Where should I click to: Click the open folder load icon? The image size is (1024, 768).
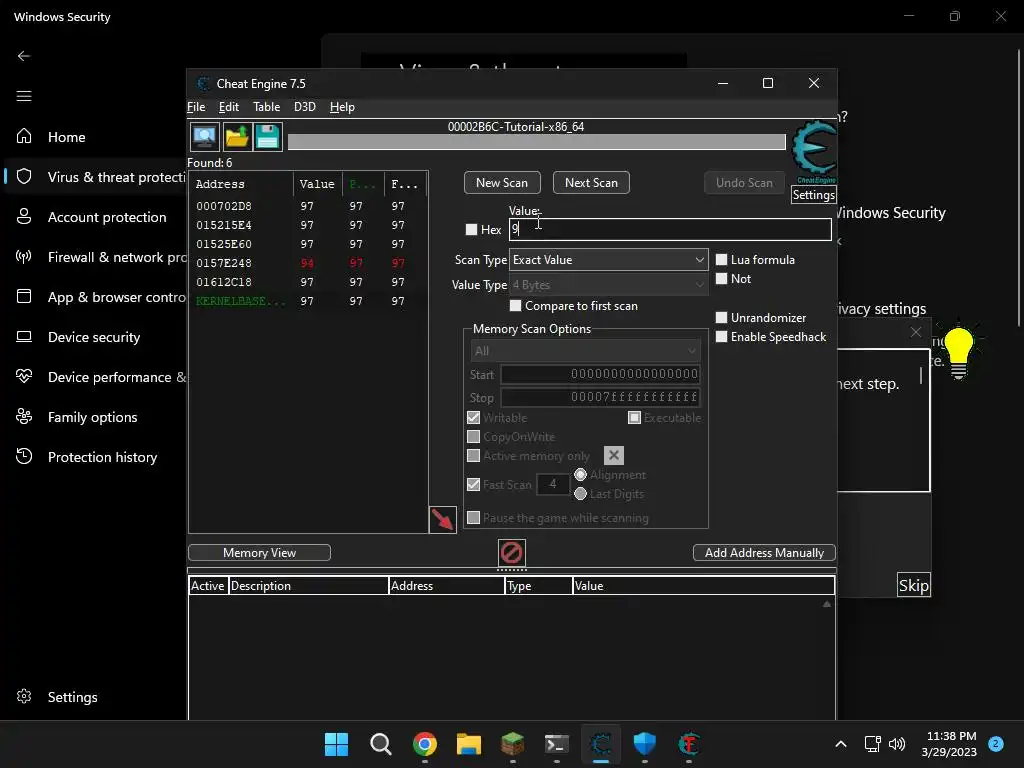coord(236,137)
